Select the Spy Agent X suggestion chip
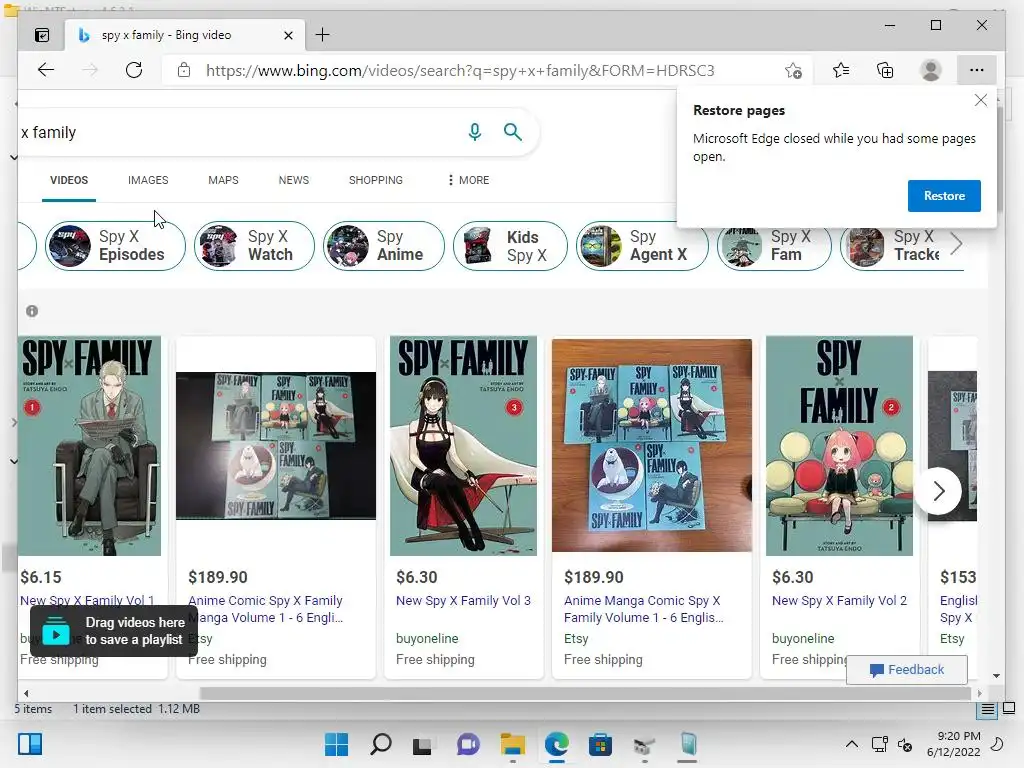Image resolution: width=1024 pixels, height=768 pixels. 642,246
